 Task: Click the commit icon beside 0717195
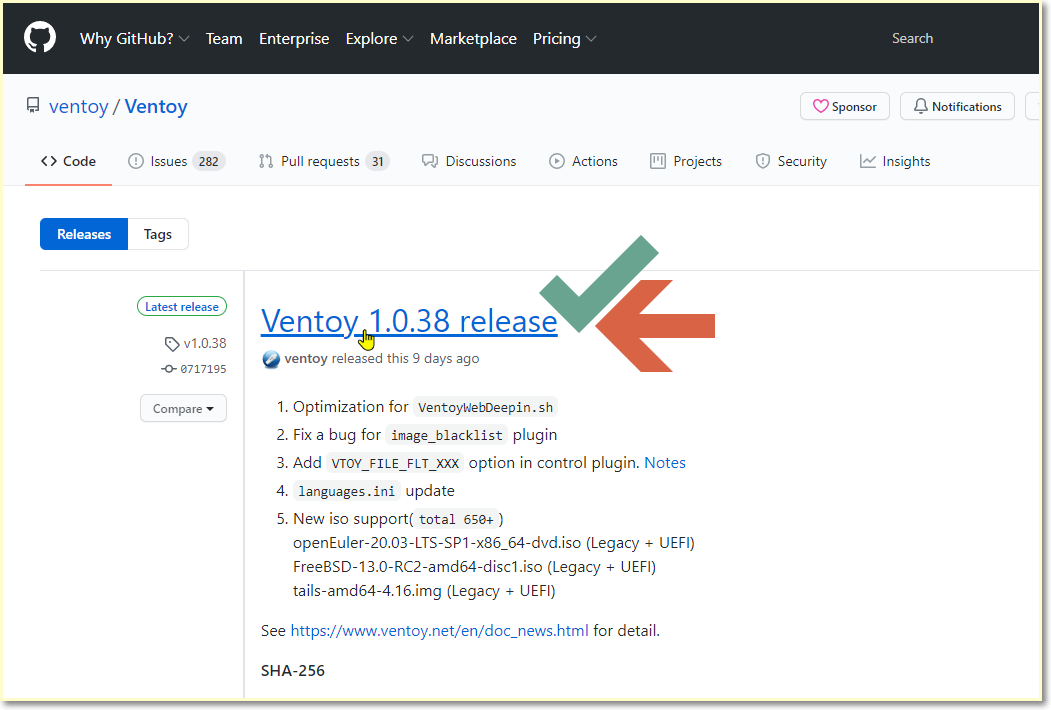pyautogui.click(x=169, y=369)
